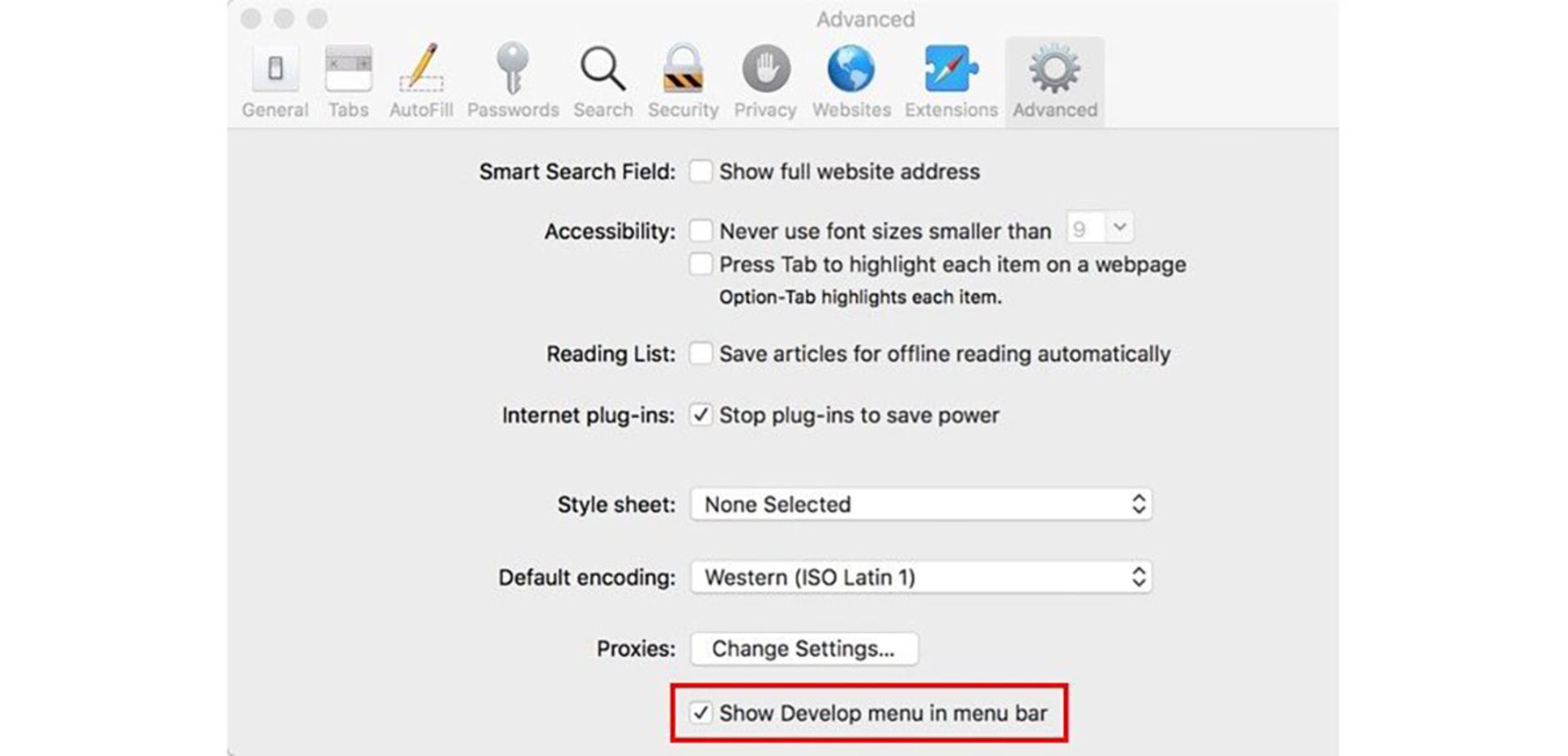Check Never use font sizes smaller than
The height and width of the screenshot is (756, 1568).
pyautogui.click(x=701, y=231)
